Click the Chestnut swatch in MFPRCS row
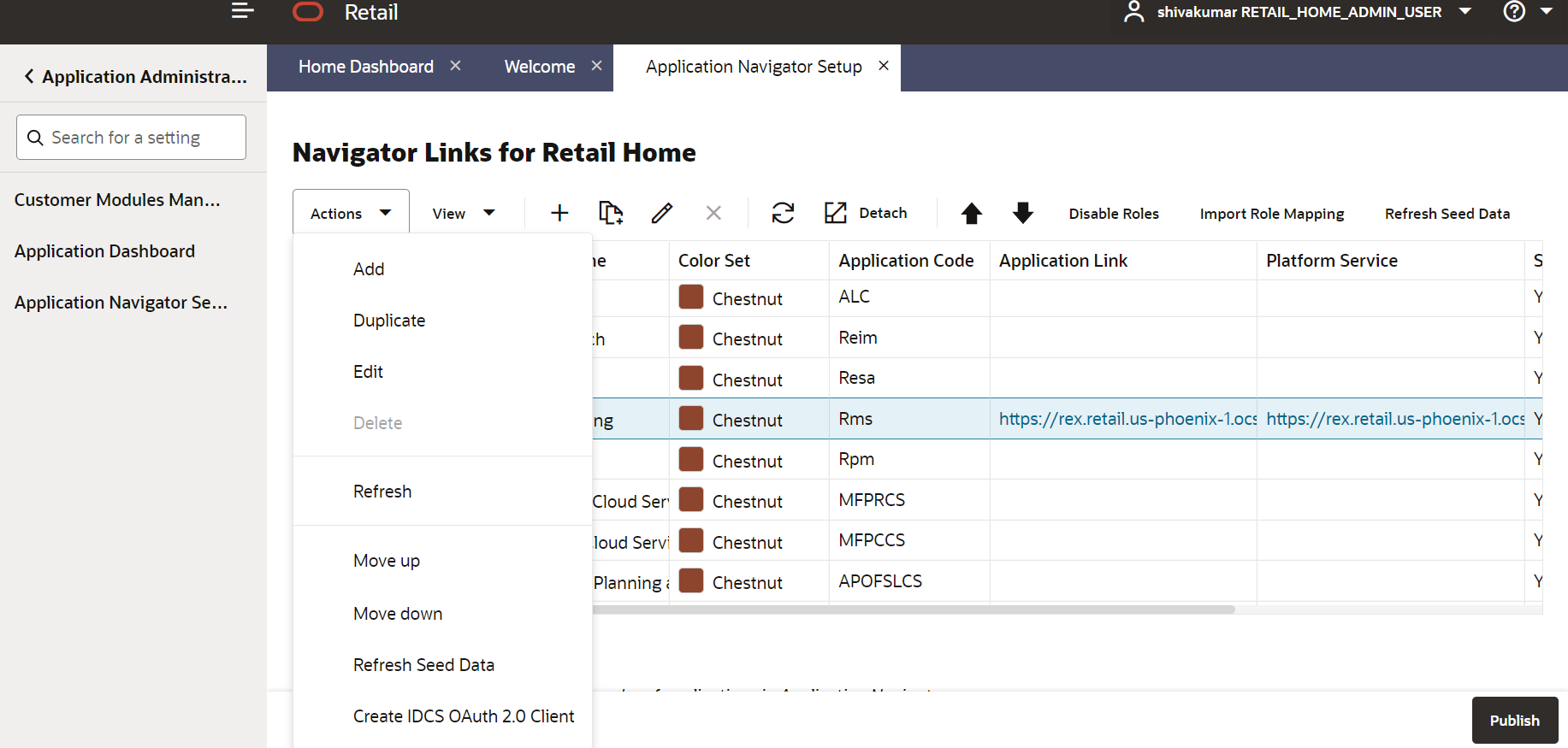 [691, 499]
